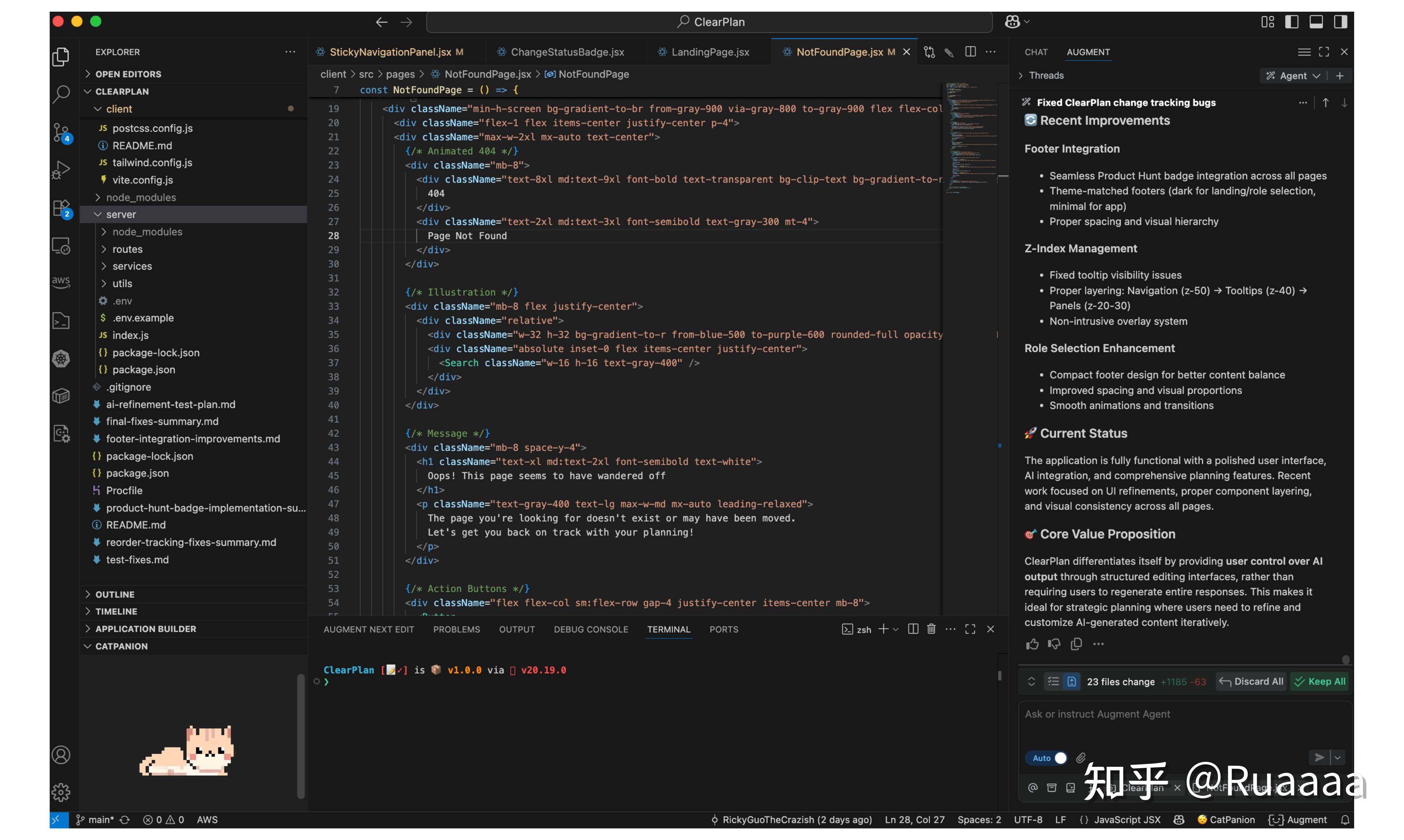Toggle the primary side bar visibility
This screenshot has width=1404, height=840.
1292,22
